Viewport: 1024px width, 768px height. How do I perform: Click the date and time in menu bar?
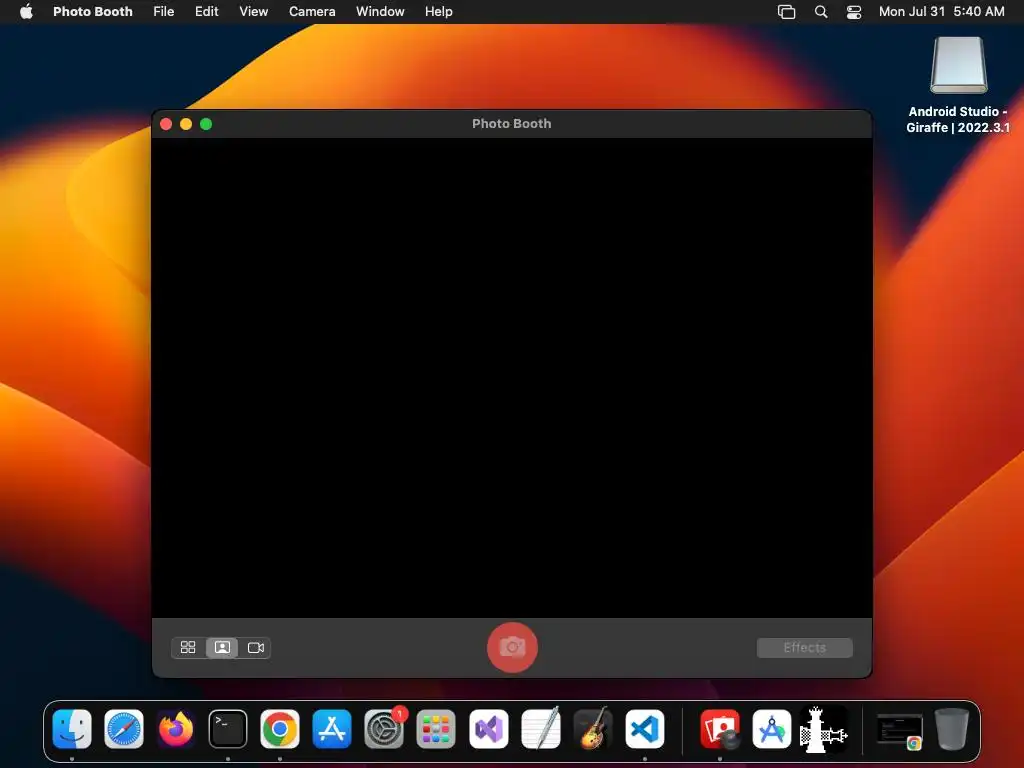941,12
